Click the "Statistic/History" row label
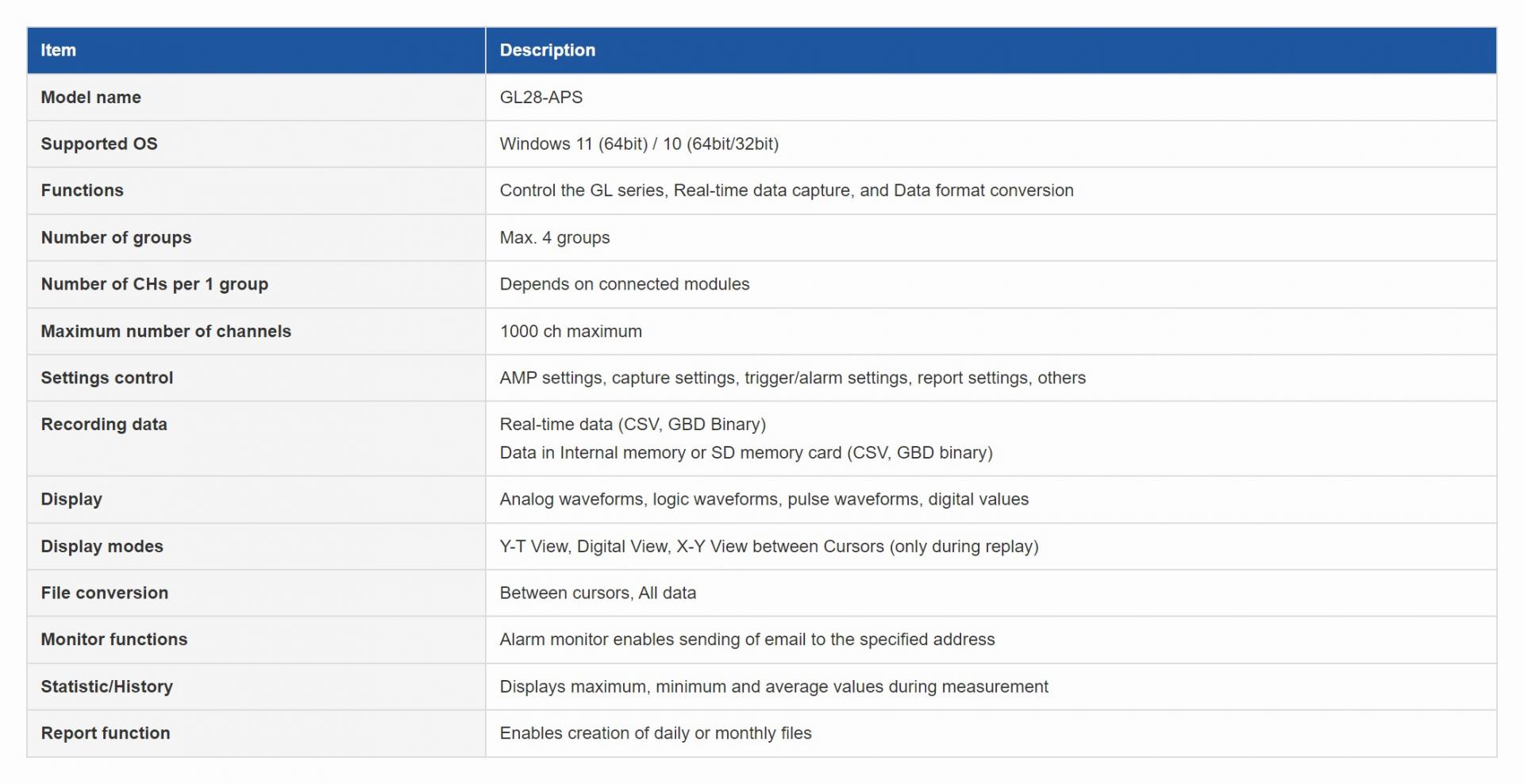This screenshot has width=1524, height=784. point(106,686)
